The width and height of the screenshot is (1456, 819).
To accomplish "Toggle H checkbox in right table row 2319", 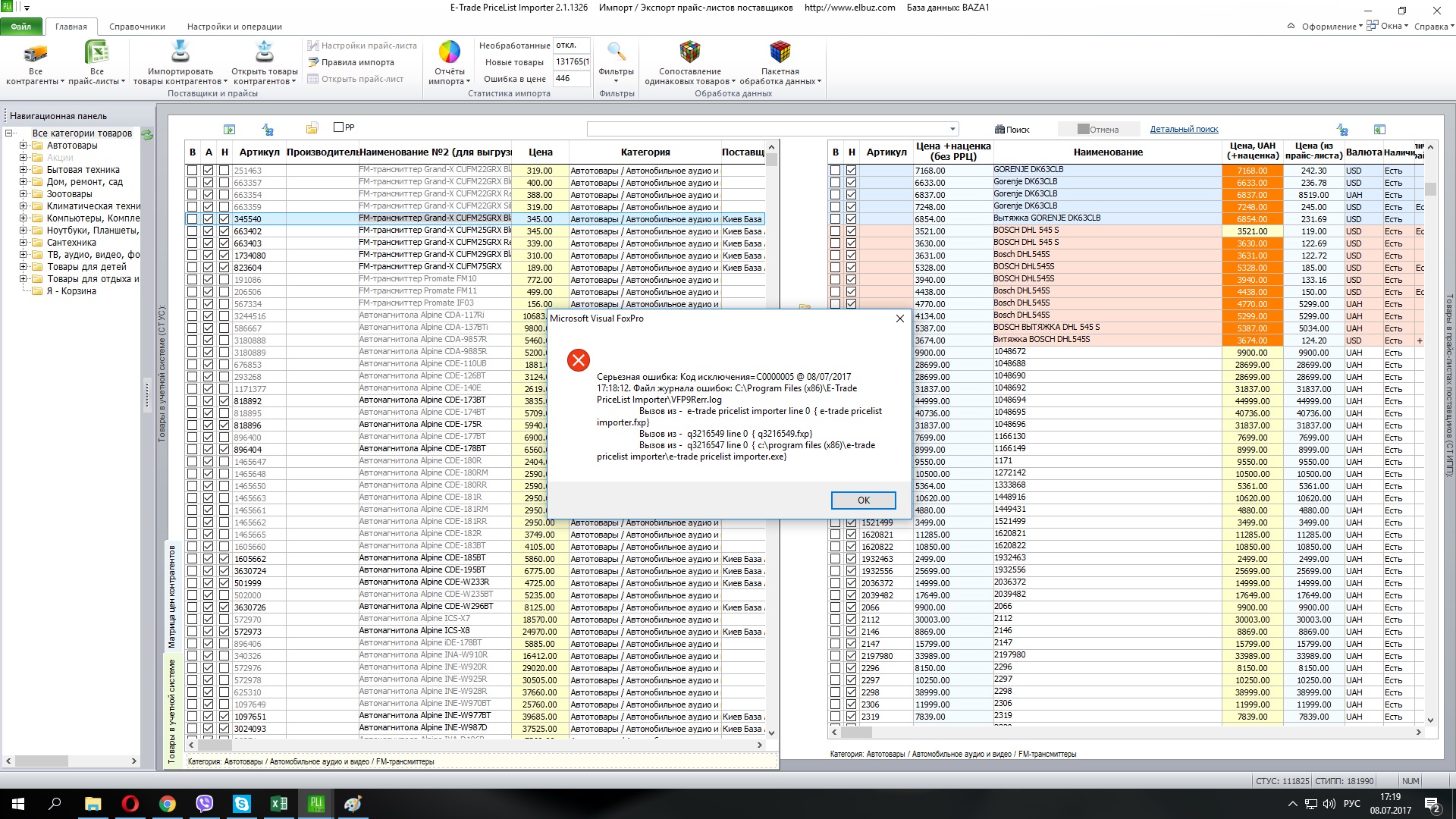I will [851, 717].
